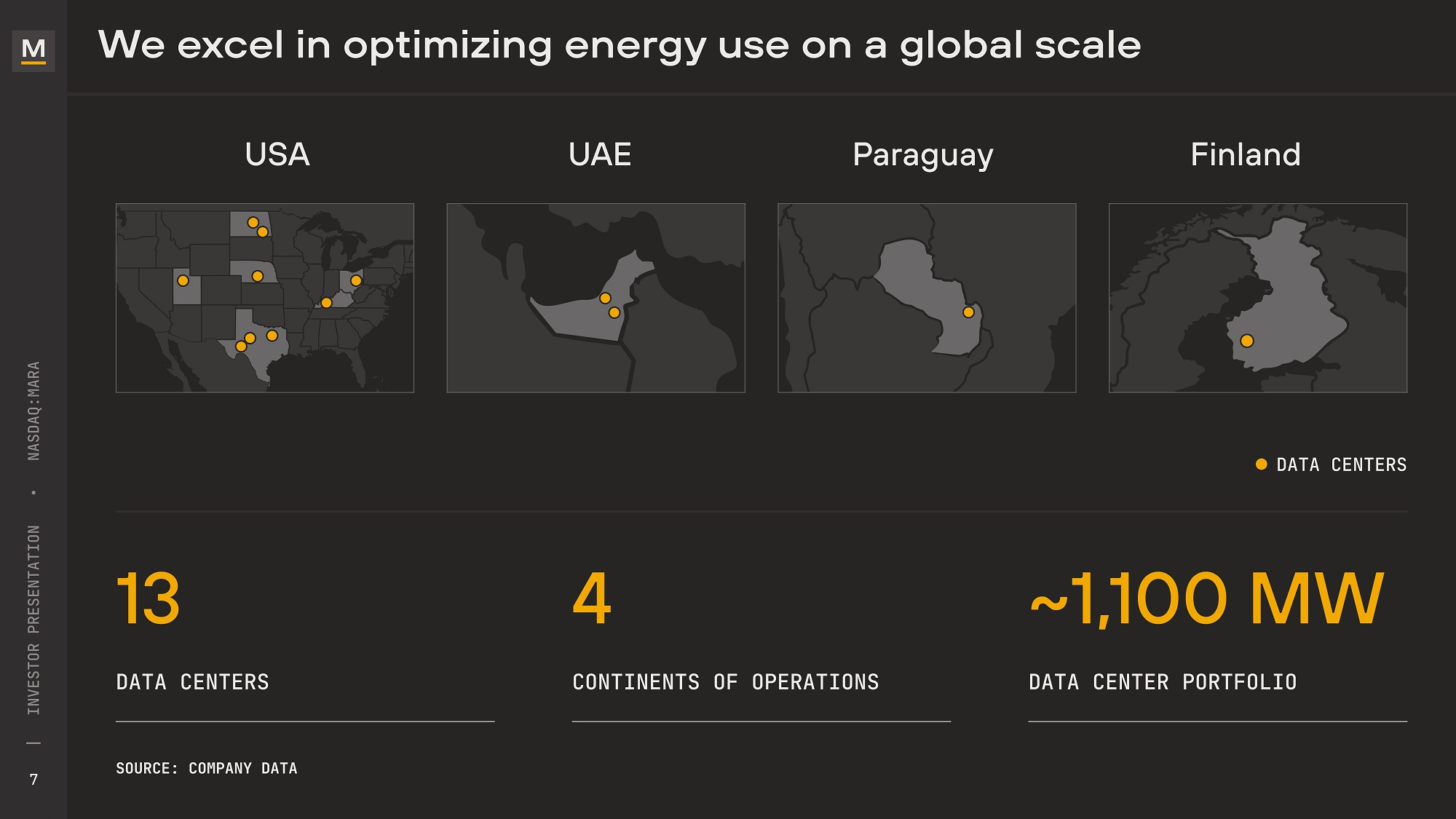Select the Nebraska data center marker
Viewport: 1456px width, 819px height.
pos(257,276)
